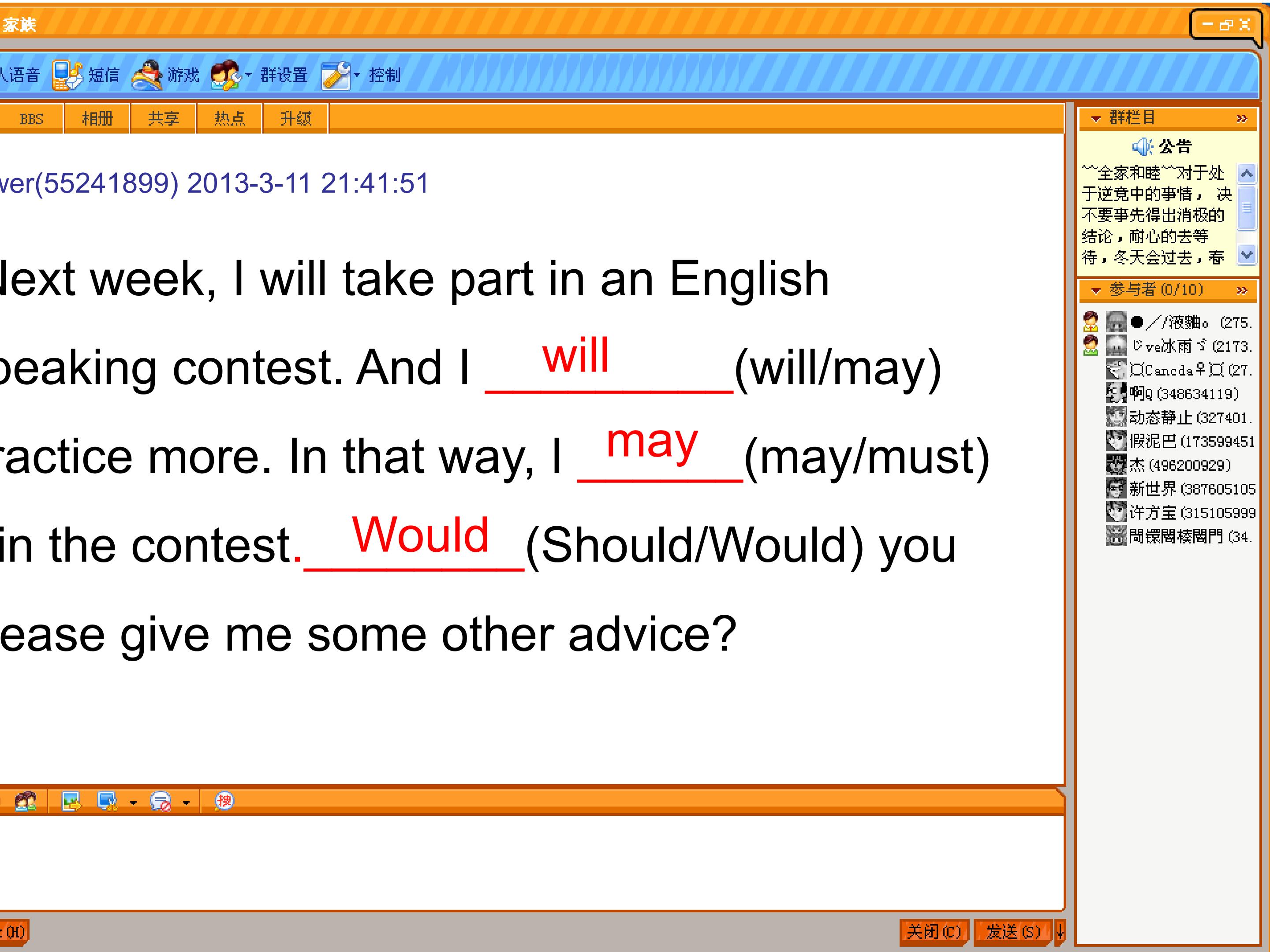Click the announcement scrollbar down arrow
Viewport: 1270px width, 952px height.
(x=1247, y=254)
